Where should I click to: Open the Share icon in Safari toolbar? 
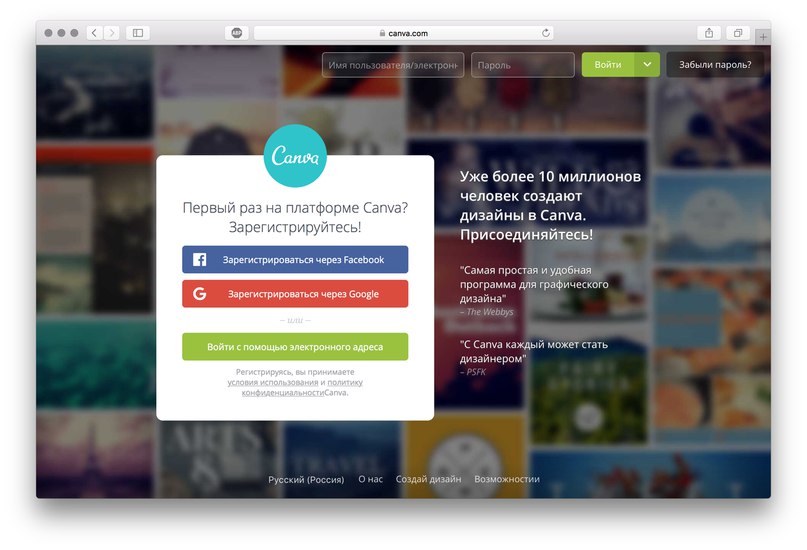pyautogui.click(x=709, y=33)
